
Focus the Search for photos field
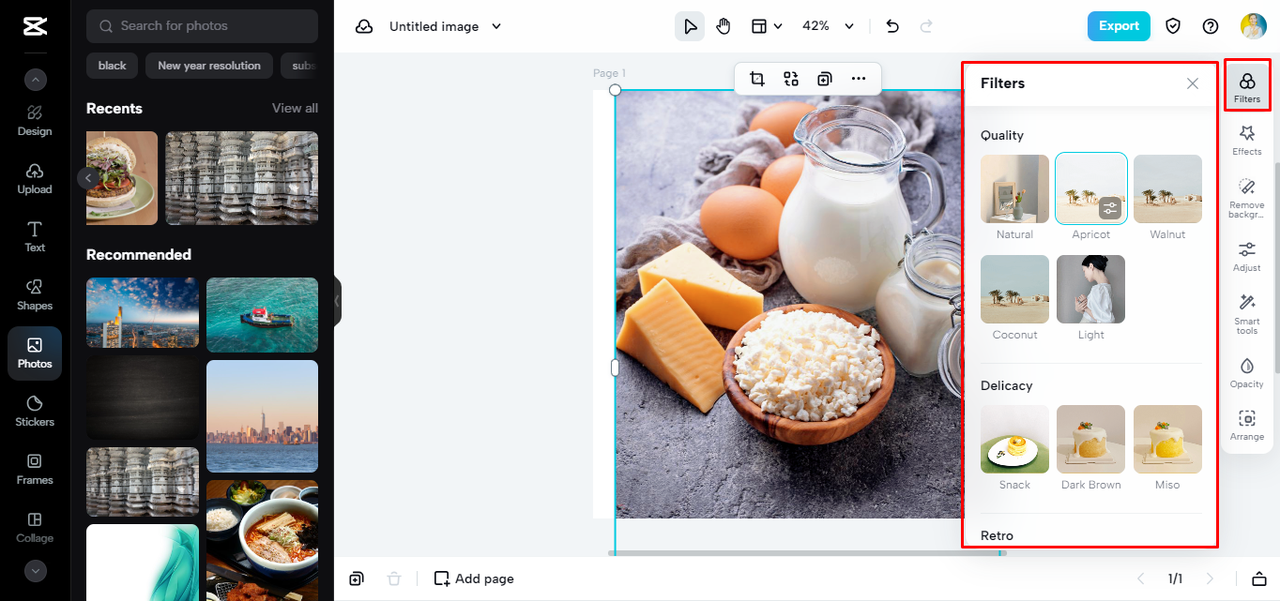[x=202, y=26]
